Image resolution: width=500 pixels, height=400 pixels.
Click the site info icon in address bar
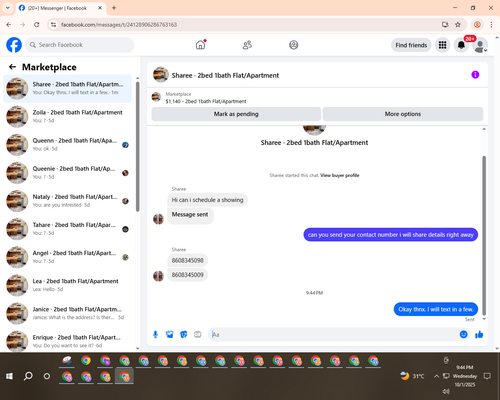(x=53, y=24)
